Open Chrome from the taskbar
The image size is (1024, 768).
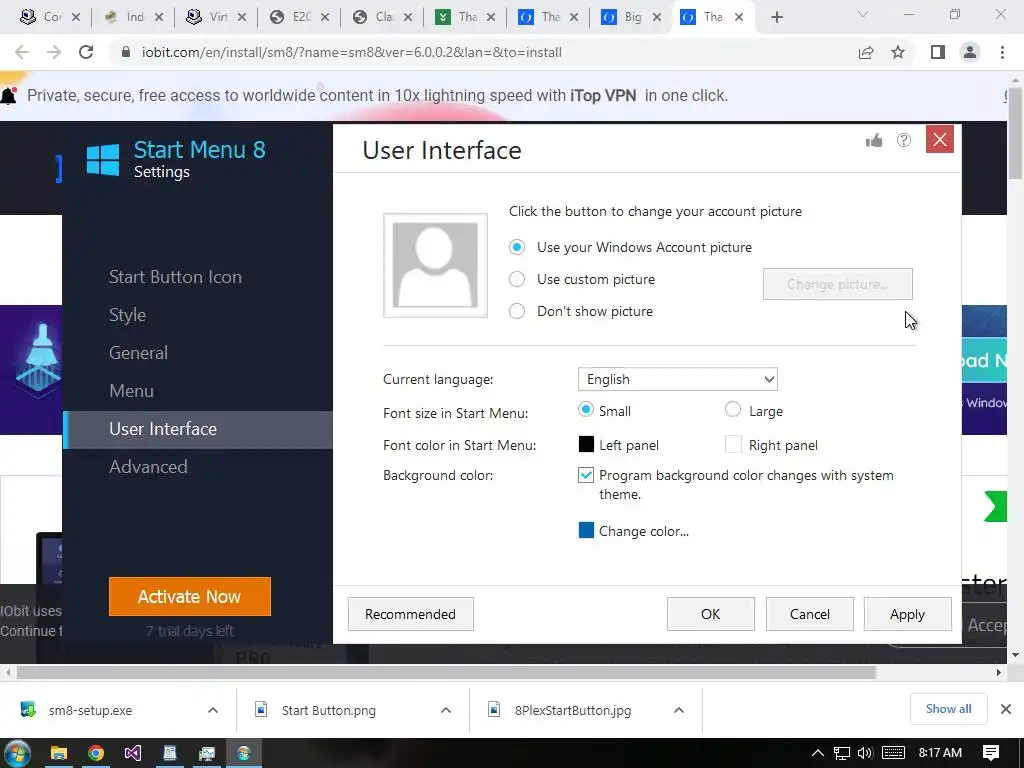96,753
